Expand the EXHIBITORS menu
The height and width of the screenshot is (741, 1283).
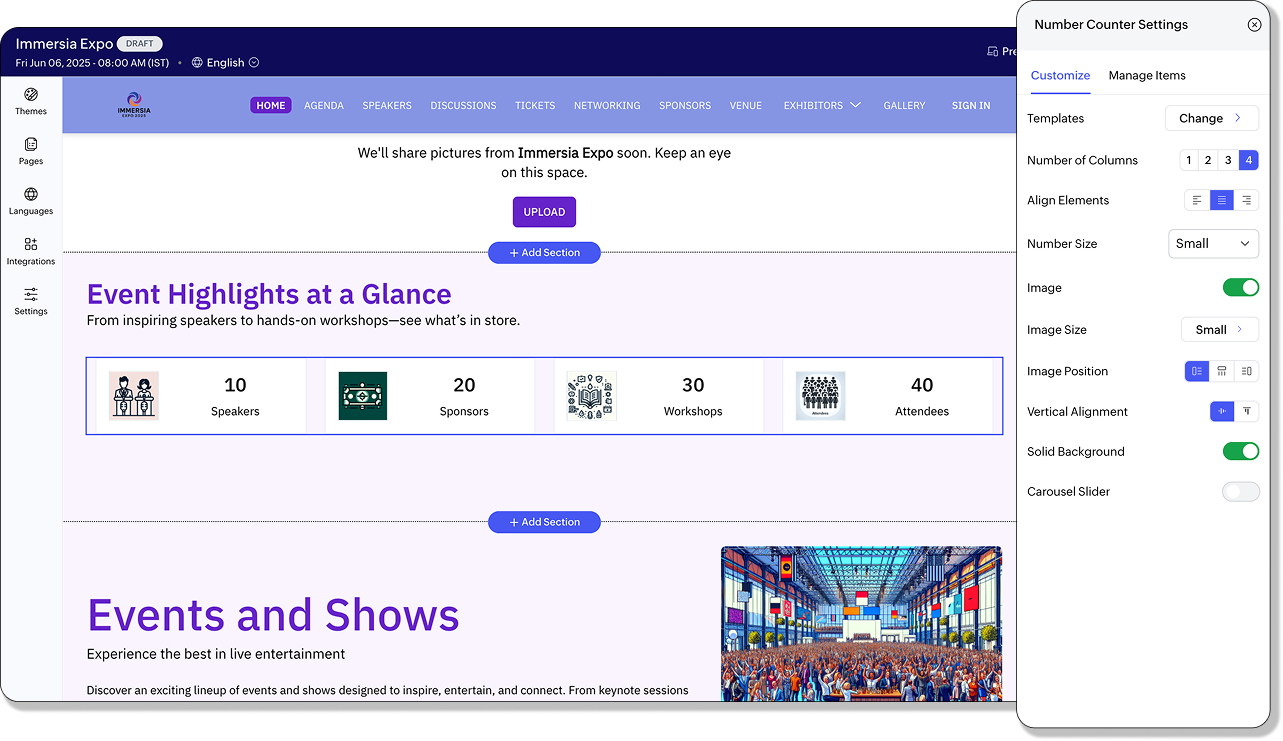(822, 105)
